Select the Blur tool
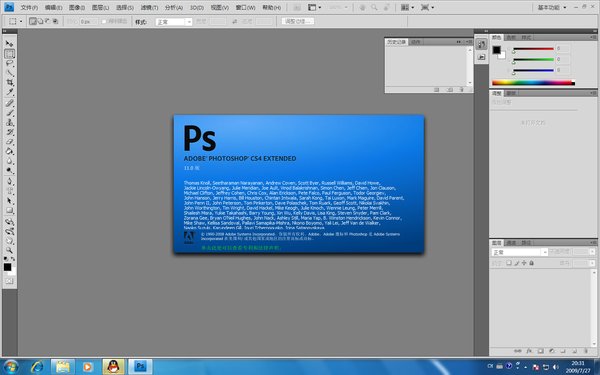The width and height of the screenshot is (600, 375). click(10, 161)
